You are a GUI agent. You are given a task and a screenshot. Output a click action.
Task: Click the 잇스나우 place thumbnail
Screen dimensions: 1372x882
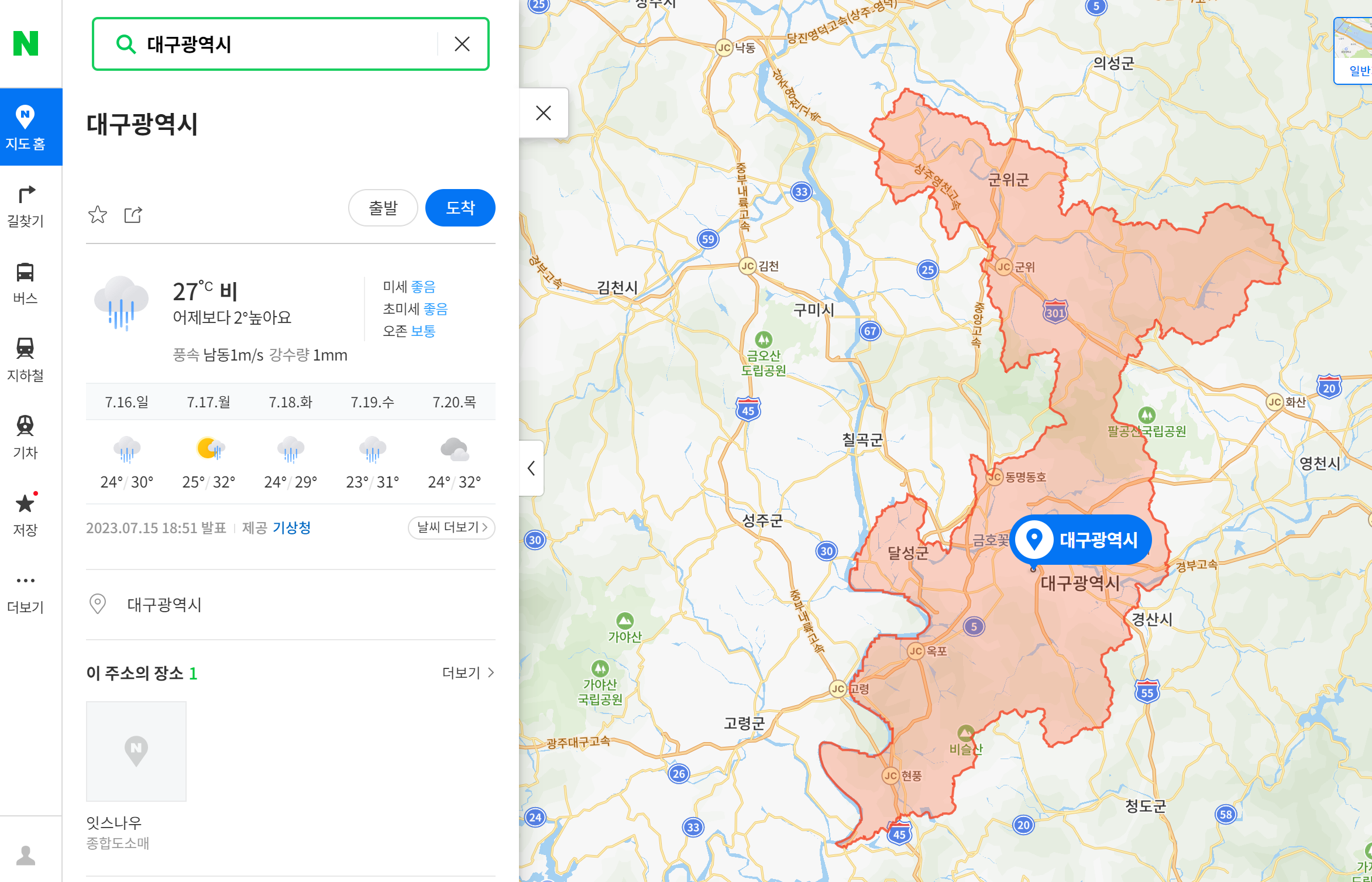tap(136, 751)
